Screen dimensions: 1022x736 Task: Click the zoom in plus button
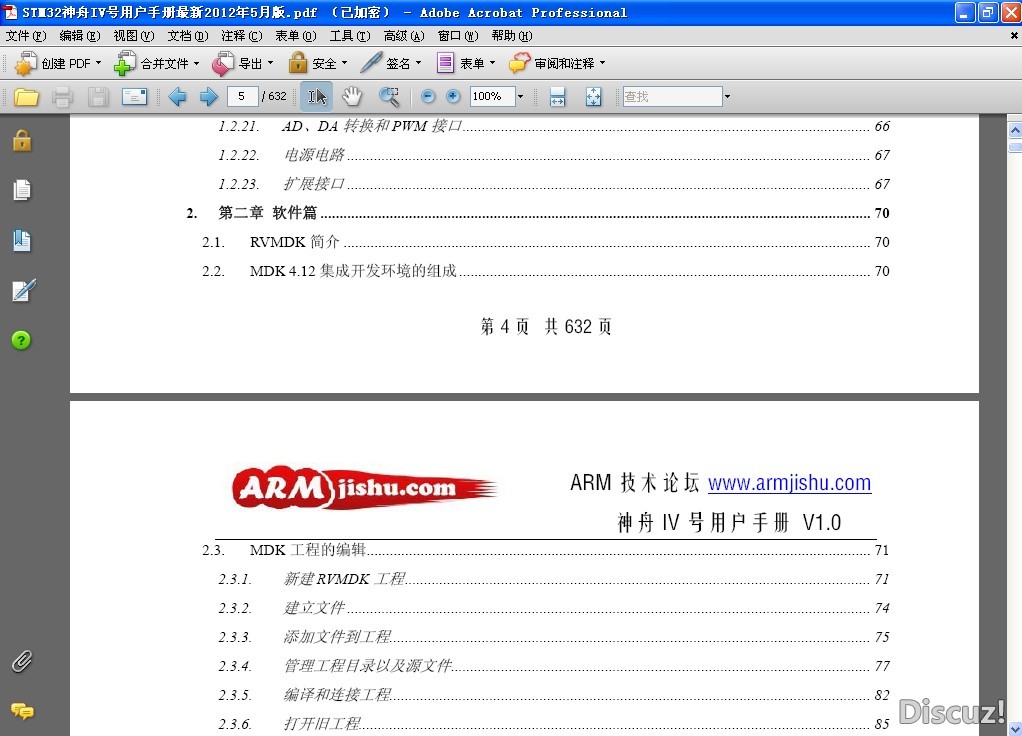(x=452, y=96)
